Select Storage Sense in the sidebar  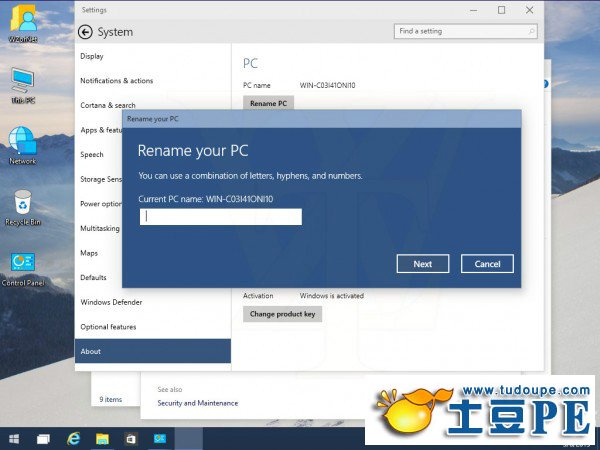pos(101,179)
